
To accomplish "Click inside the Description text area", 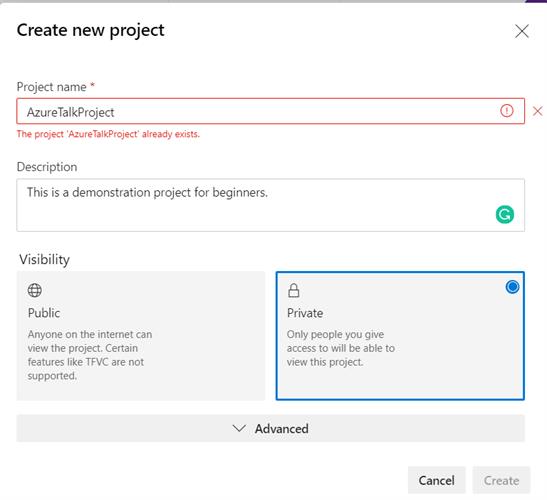I will [x=270, y=205].
